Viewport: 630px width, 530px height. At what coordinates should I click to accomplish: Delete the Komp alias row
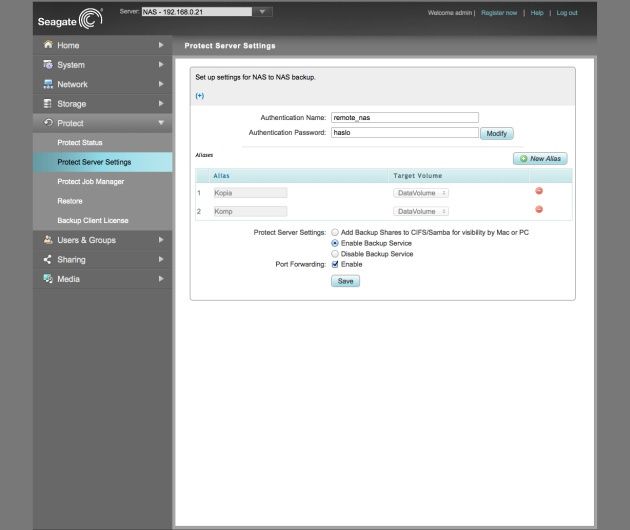(539, 209)
